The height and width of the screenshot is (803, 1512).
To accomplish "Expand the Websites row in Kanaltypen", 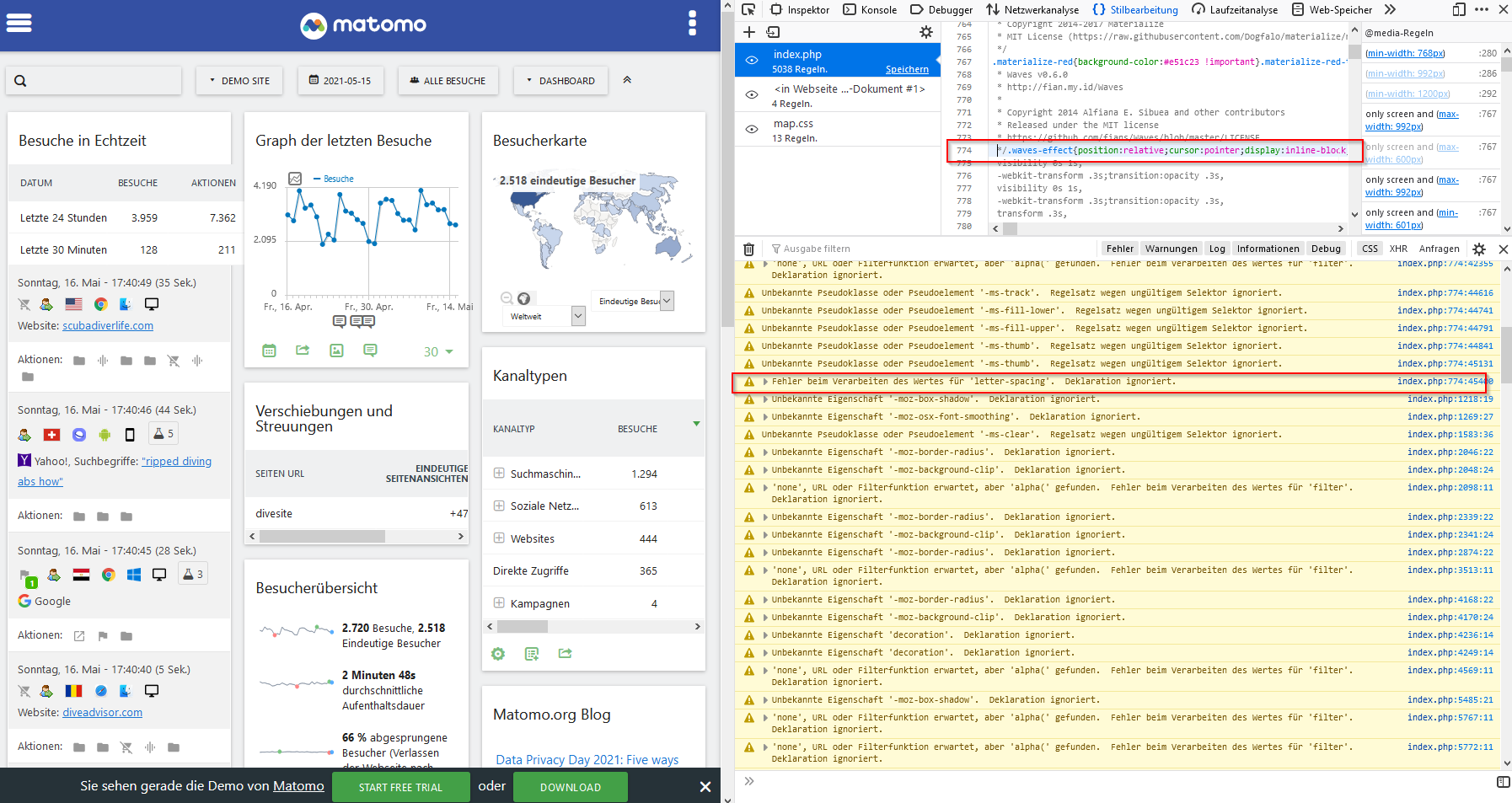I will click(499, 538).
